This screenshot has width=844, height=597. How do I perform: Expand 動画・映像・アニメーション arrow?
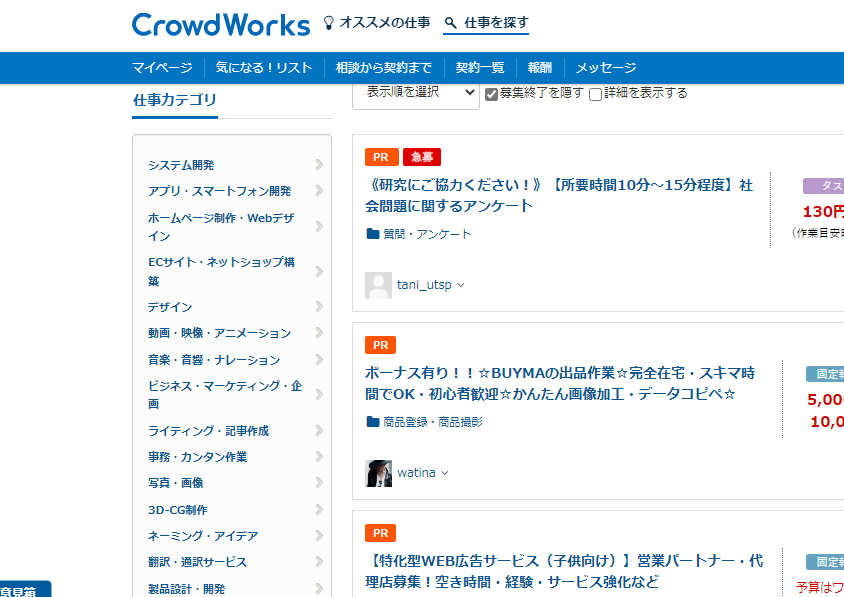[319, 333]
